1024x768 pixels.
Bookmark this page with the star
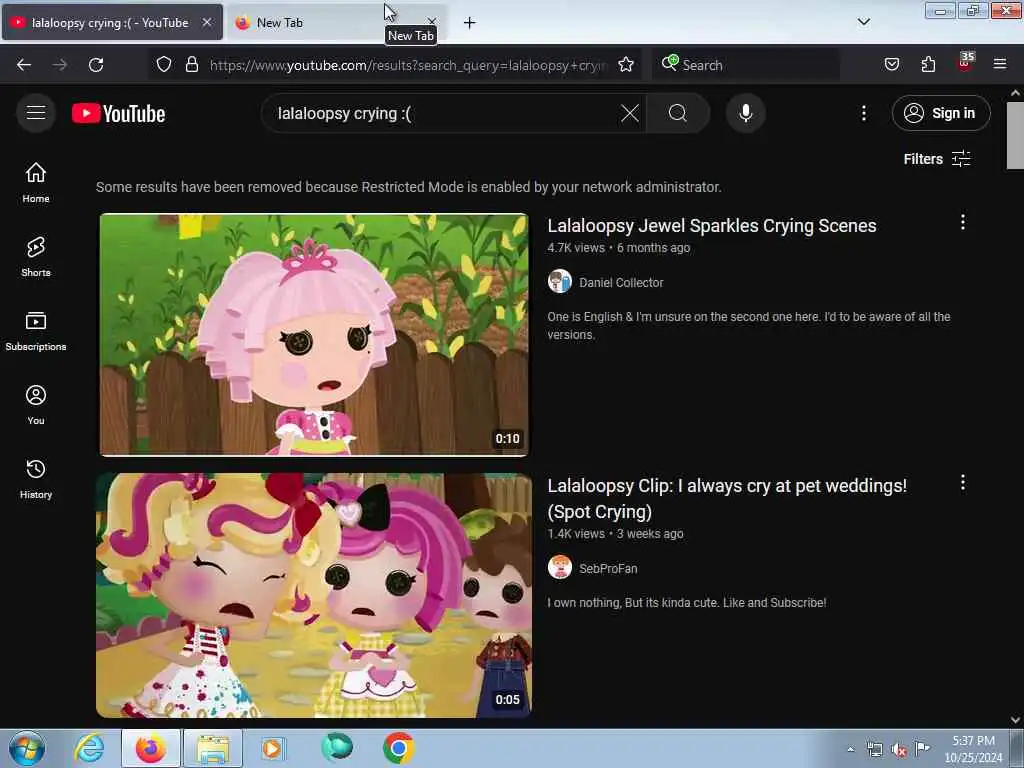point(626,65)
